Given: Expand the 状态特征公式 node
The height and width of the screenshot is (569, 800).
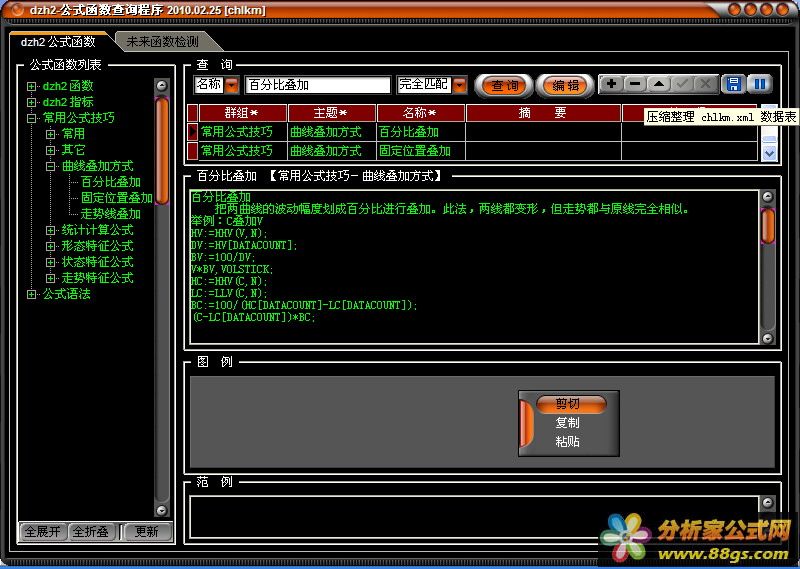Looking at the screenshot, I should click(51, 262).
